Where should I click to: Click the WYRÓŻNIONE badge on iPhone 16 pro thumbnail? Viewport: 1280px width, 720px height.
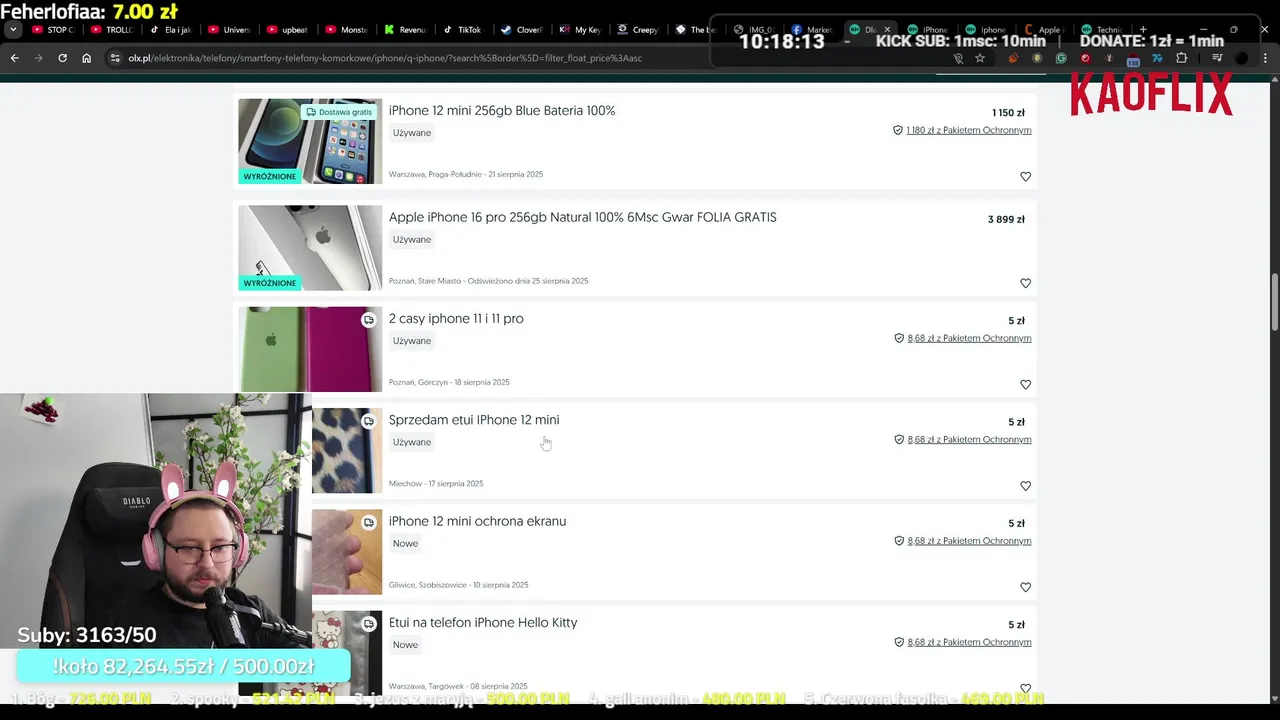[270, 283]
